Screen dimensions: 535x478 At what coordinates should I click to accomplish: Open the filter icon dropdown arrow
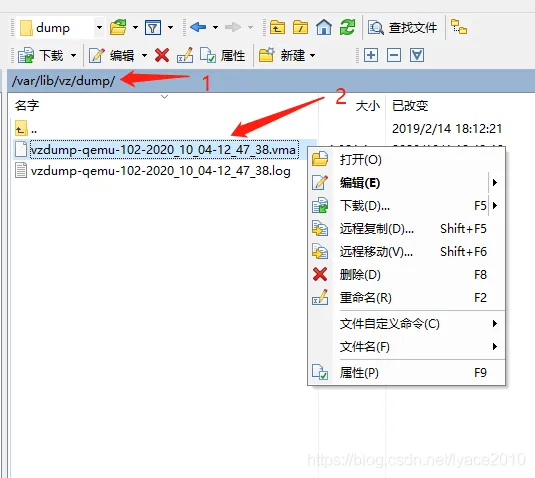(x=170, y=27)
